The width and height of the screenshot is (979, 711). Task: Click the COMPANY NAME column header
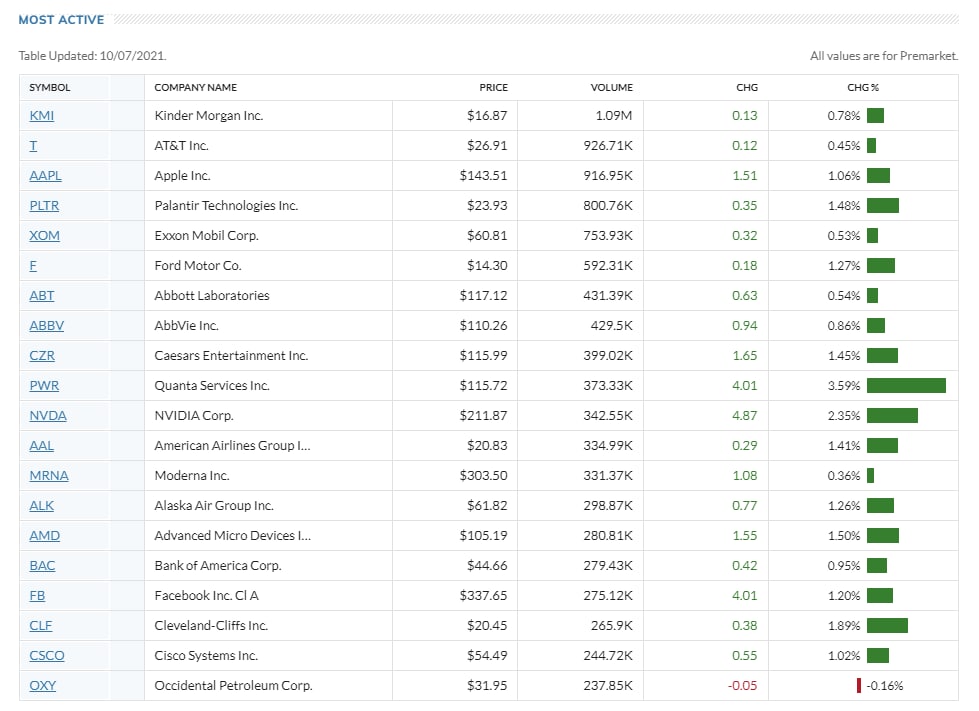click(x=195, y=87)
